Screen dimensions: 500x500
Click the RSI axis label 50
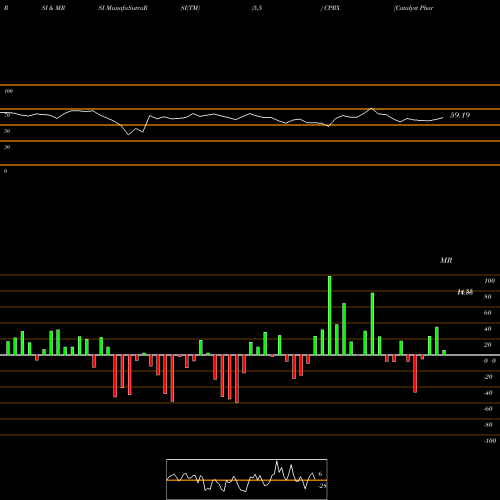7,131
